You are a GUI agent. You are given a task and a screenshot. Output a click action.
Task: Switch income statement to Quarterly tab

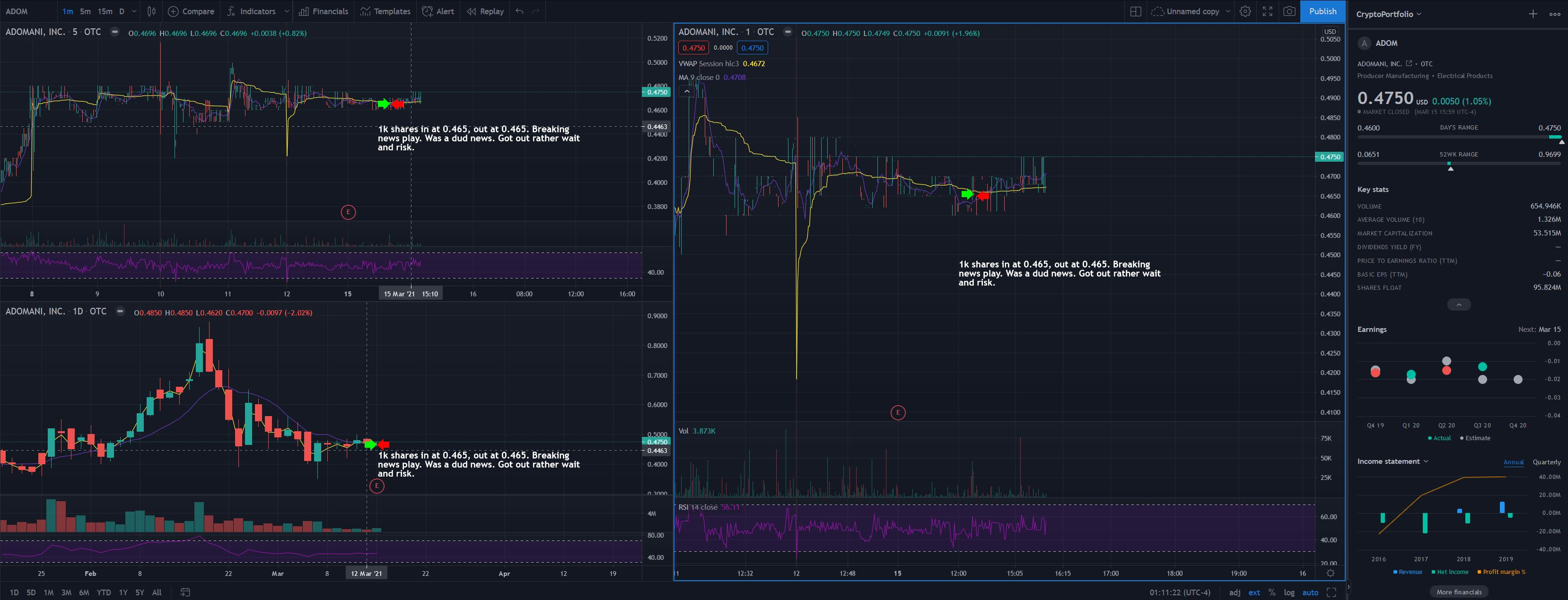pyautogui.click(x=1546, y=462)
